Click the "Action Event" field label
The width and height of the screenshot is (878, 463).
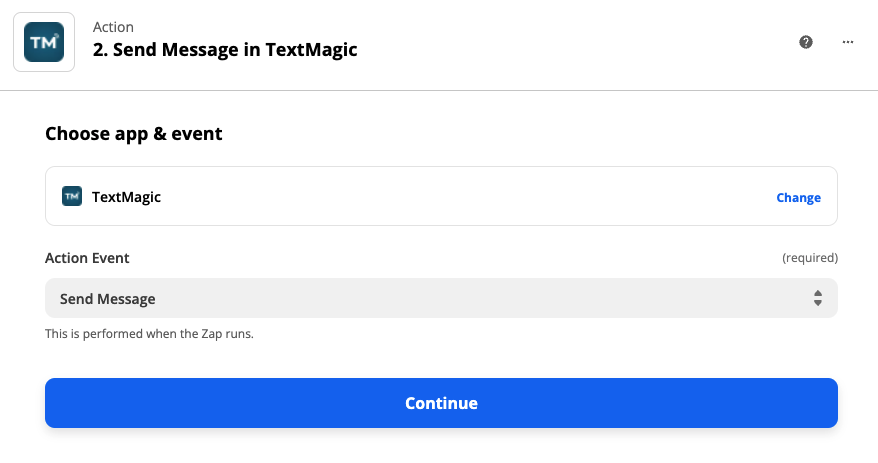tap(87, 257)
